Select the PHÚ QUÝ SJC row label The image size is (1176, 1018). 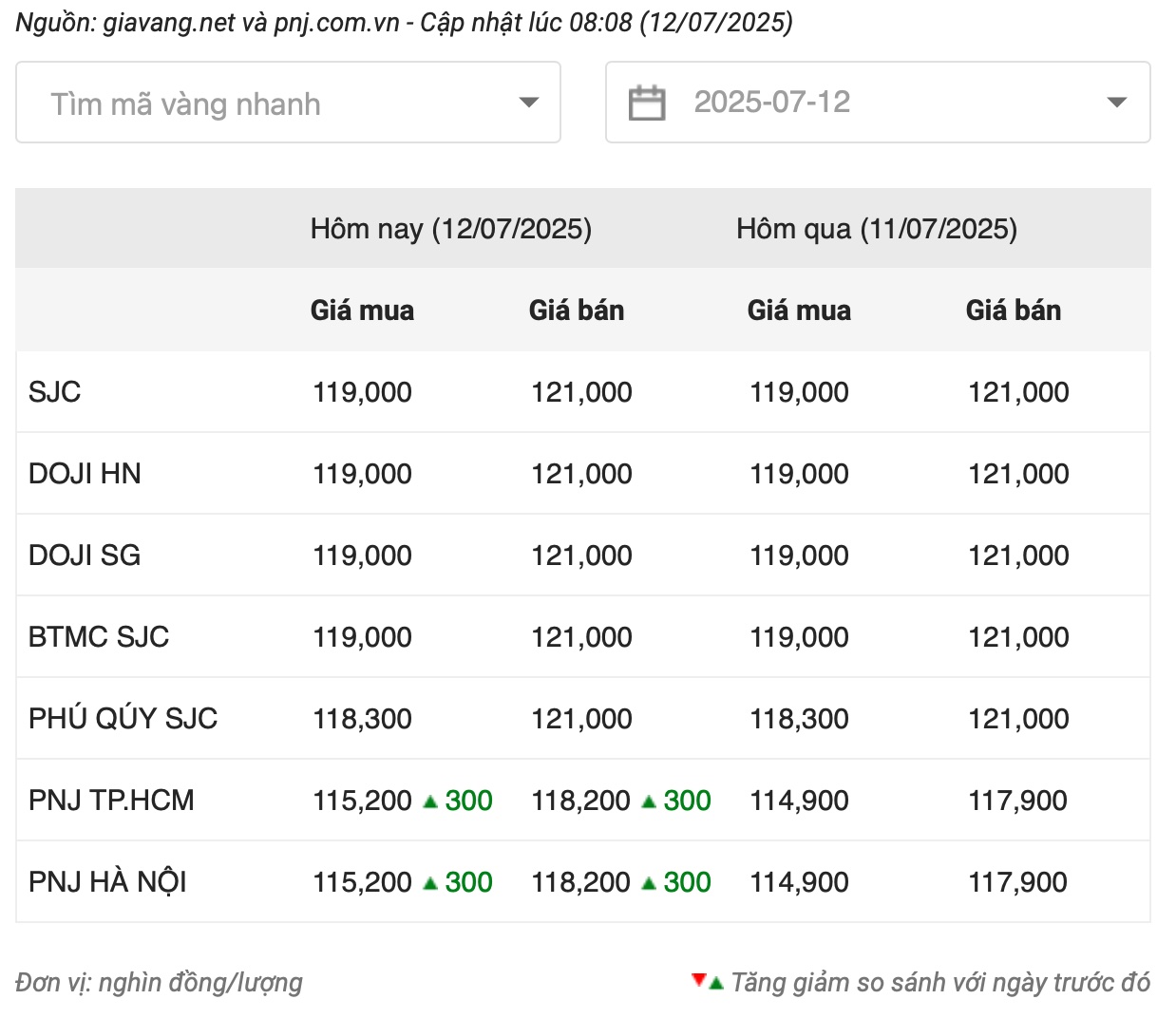point(123,719)
